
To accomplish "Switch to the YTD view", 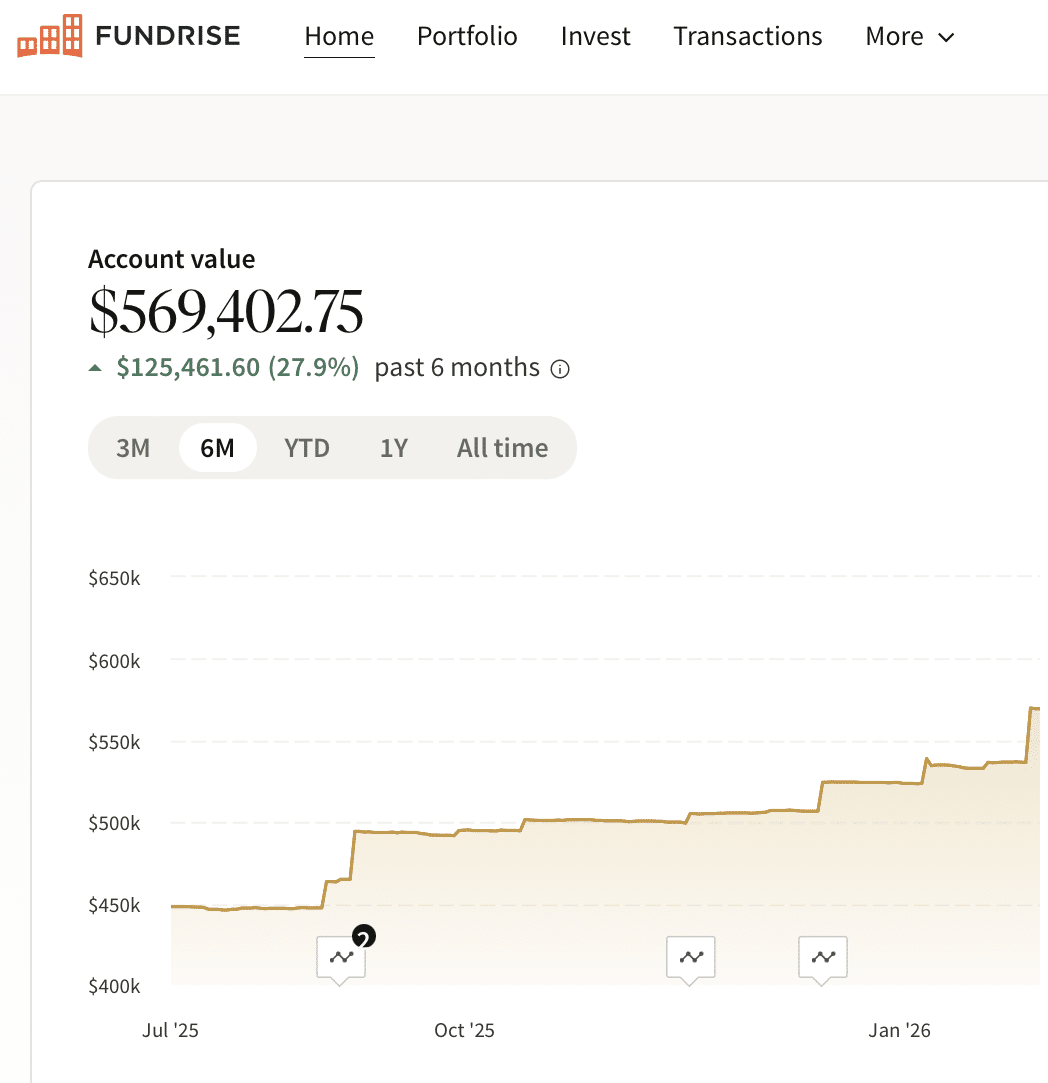I will [307, 448].
